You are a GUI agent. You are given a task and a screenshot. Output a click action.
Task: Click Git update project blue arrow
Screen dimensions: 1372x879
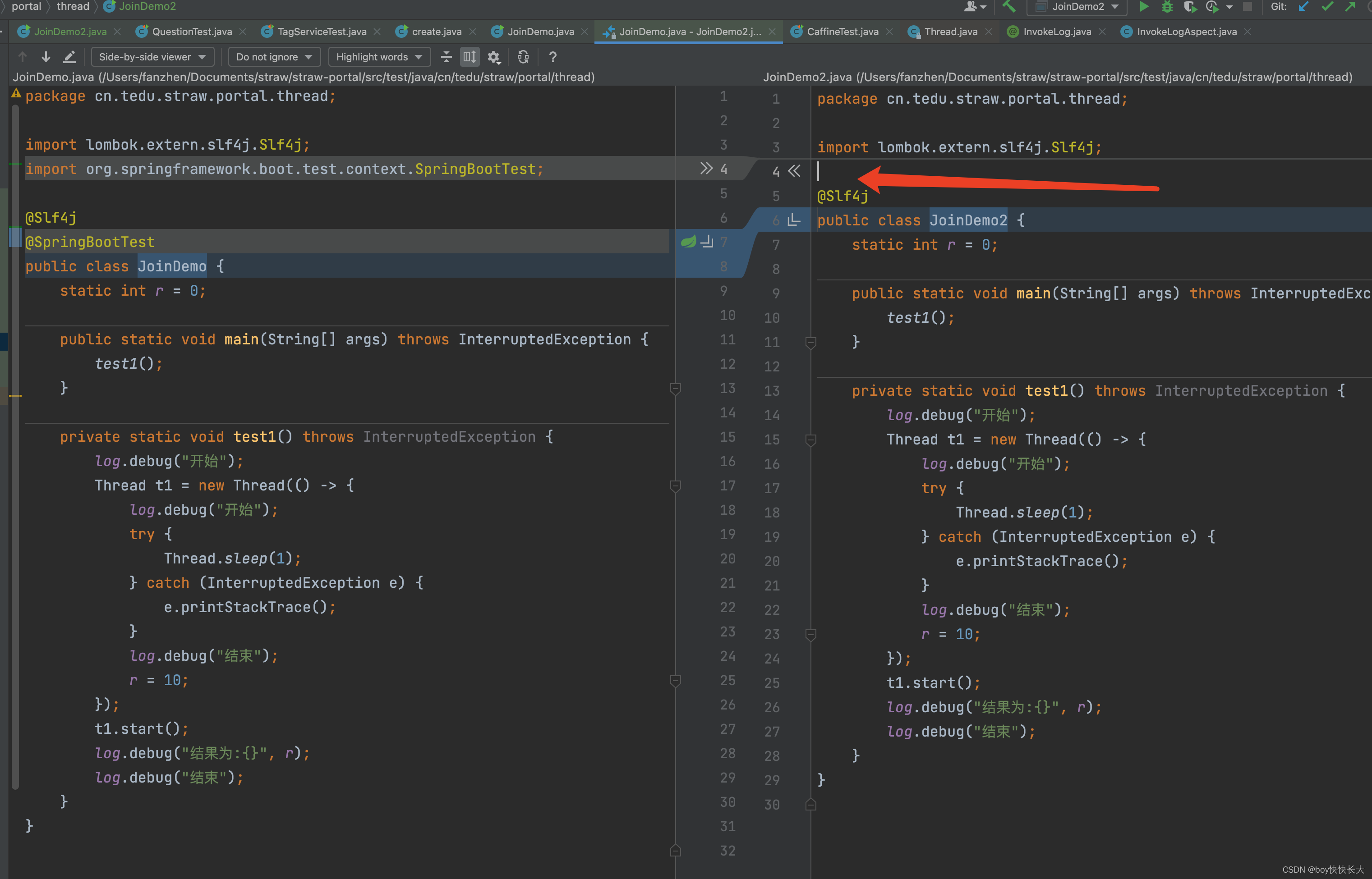(x=1303, y=6)
